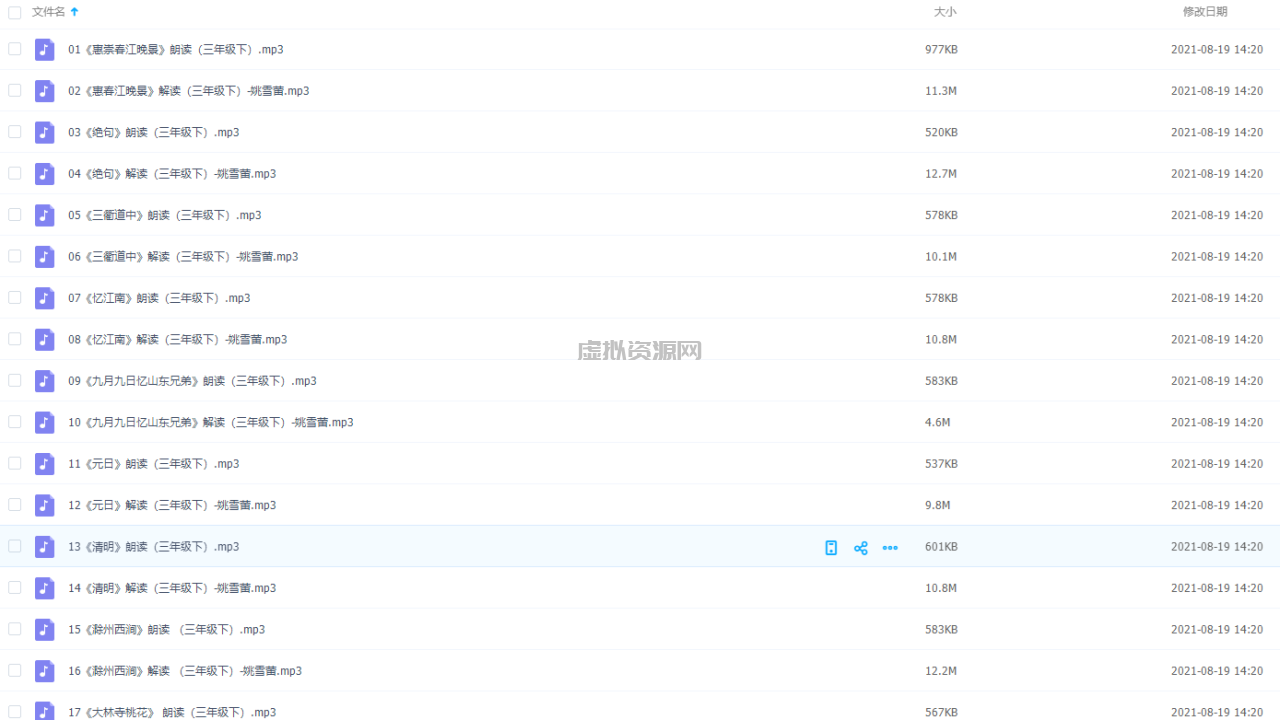
Task: Check the box for 02《惠春江晚景》解读
Action: pyautogui.click(x=14, y=90)
